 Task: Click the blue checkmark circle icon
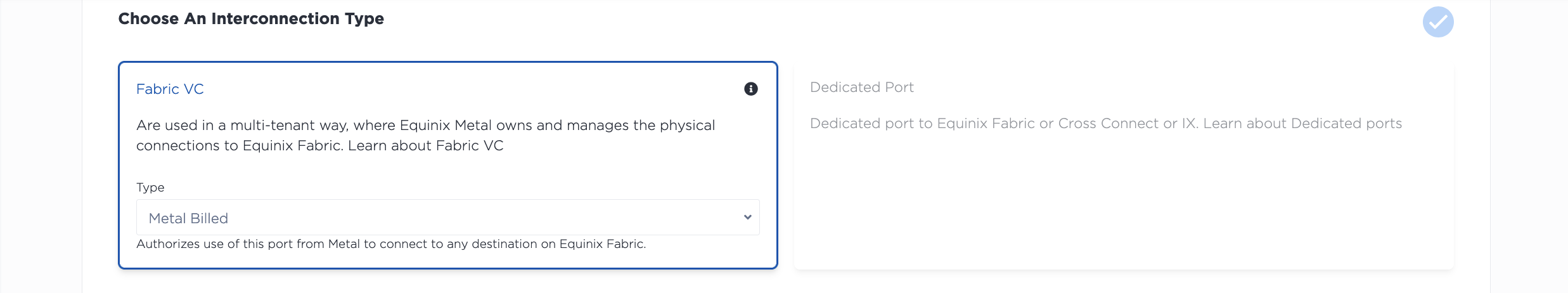tap(1438, 22)
